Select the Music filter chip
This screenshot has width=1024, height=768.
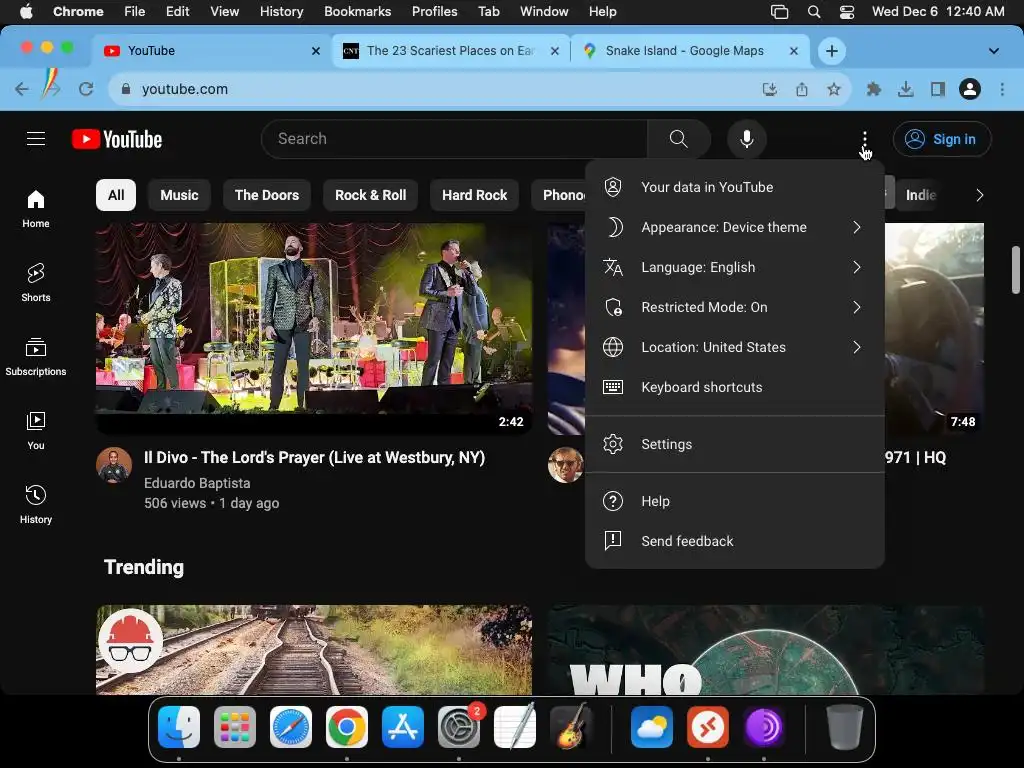(x=179, y=195)
